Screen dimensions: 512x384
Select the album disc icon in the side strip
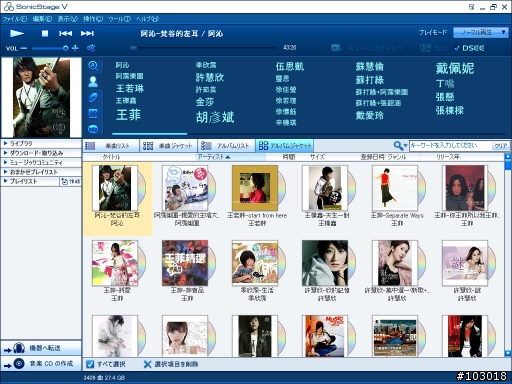[93, 98]
